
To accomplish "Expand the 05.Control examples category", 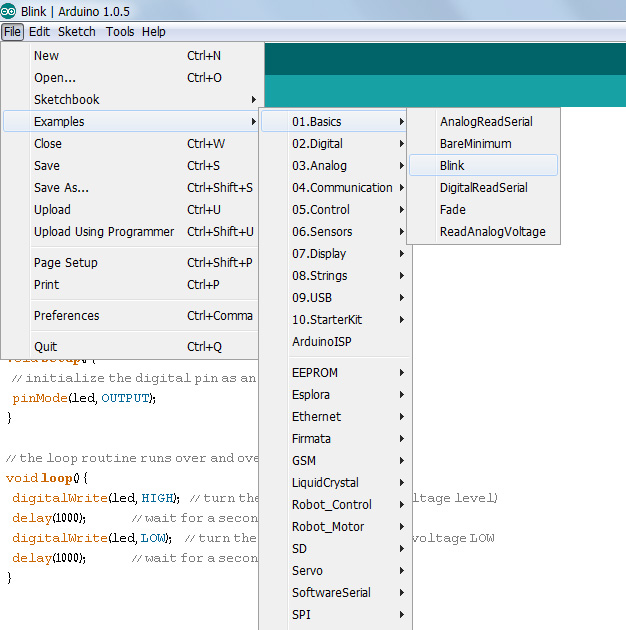I will [334, 210].
